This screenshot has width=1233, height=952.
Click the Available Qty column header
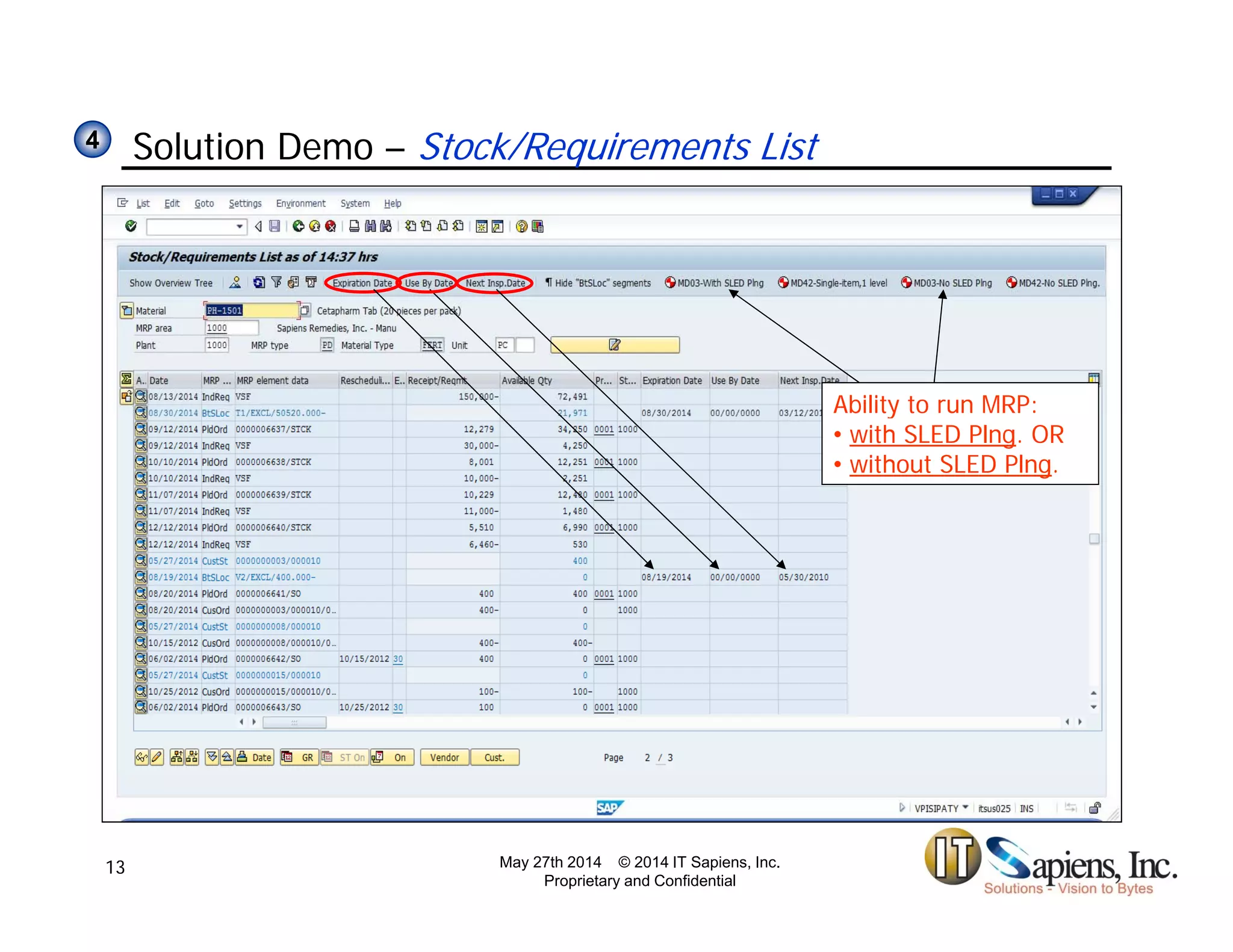546,380
